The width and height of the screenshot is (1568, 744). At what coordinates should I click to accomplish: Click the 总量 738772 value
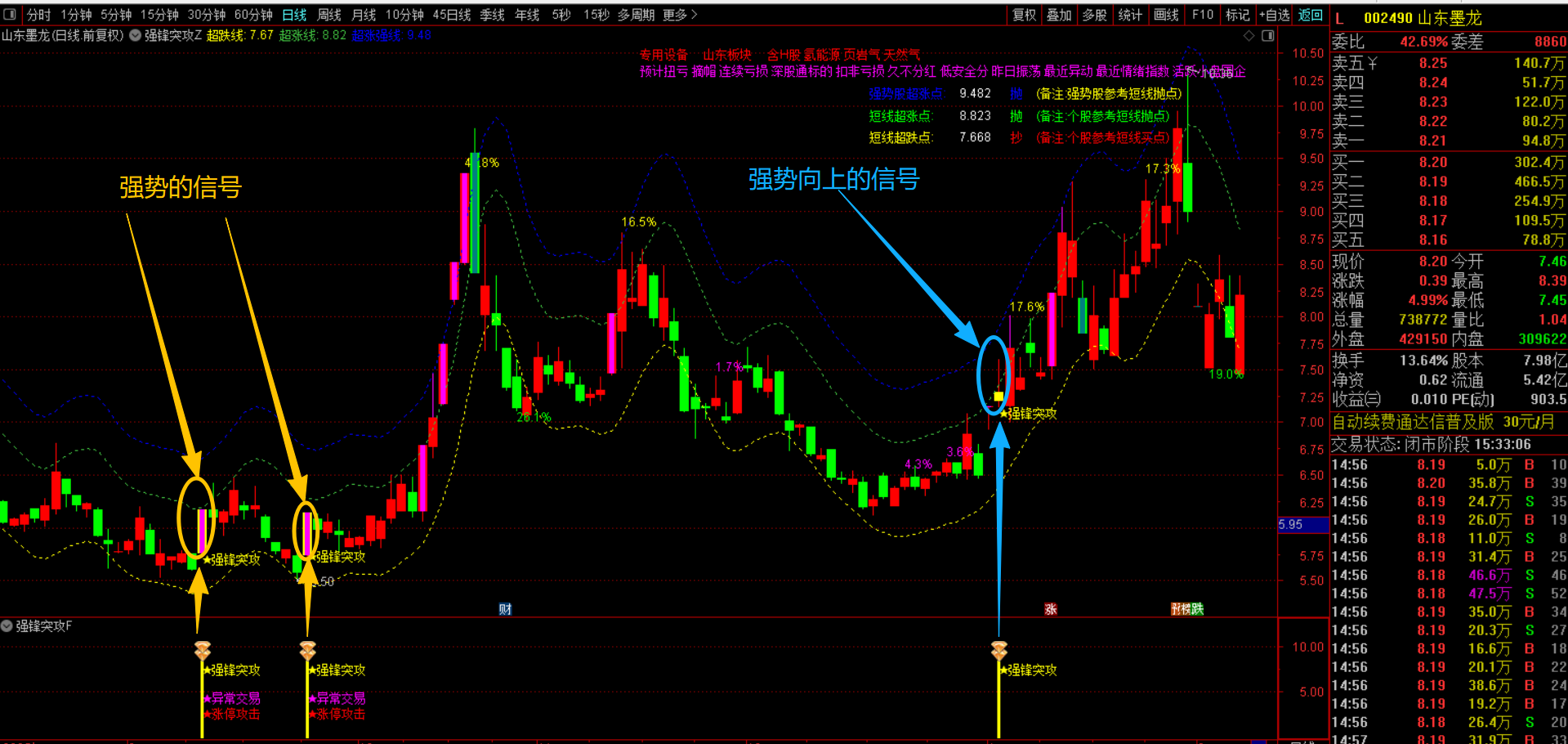click(1423, 319)
